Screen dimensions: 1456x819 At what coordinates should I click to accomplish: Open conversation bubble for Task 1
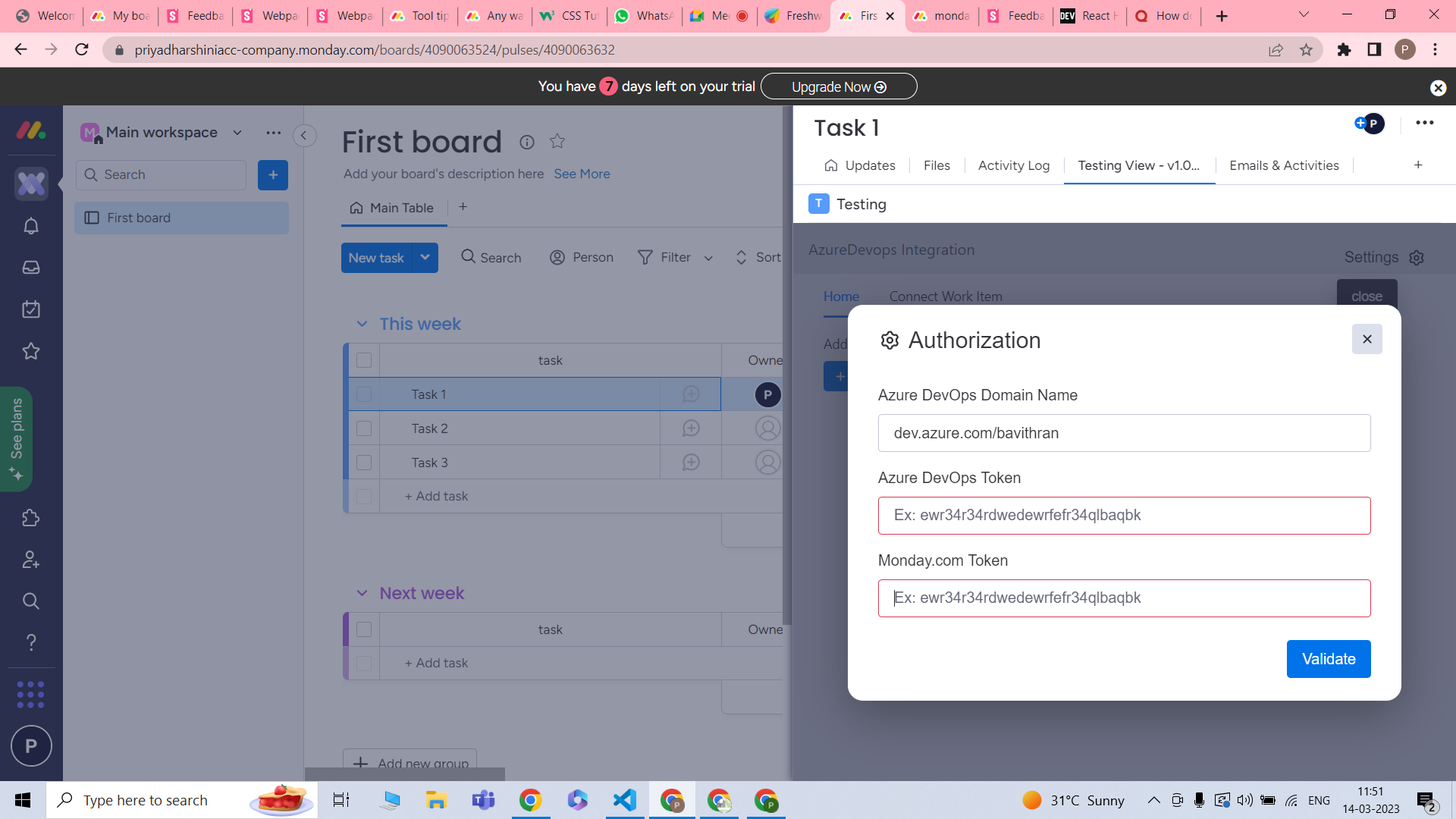click(691, 394)
